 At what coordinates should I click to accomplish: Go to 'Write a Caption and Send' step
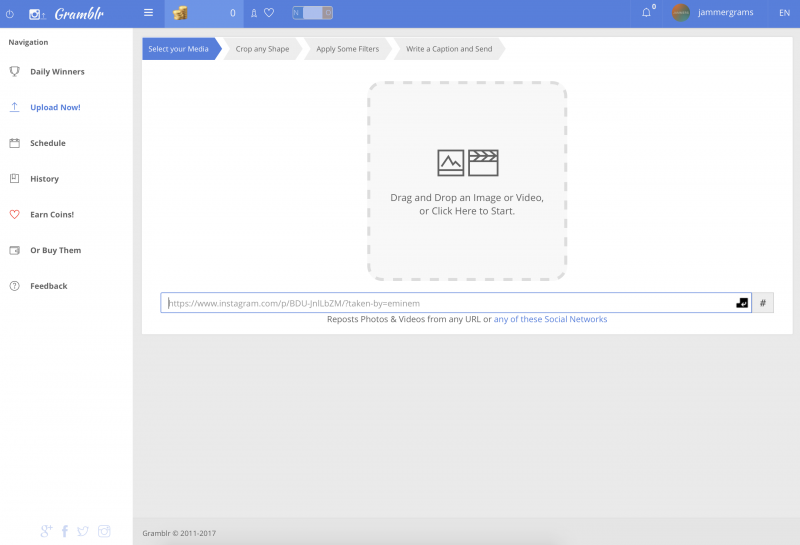(x=449, y=49)
